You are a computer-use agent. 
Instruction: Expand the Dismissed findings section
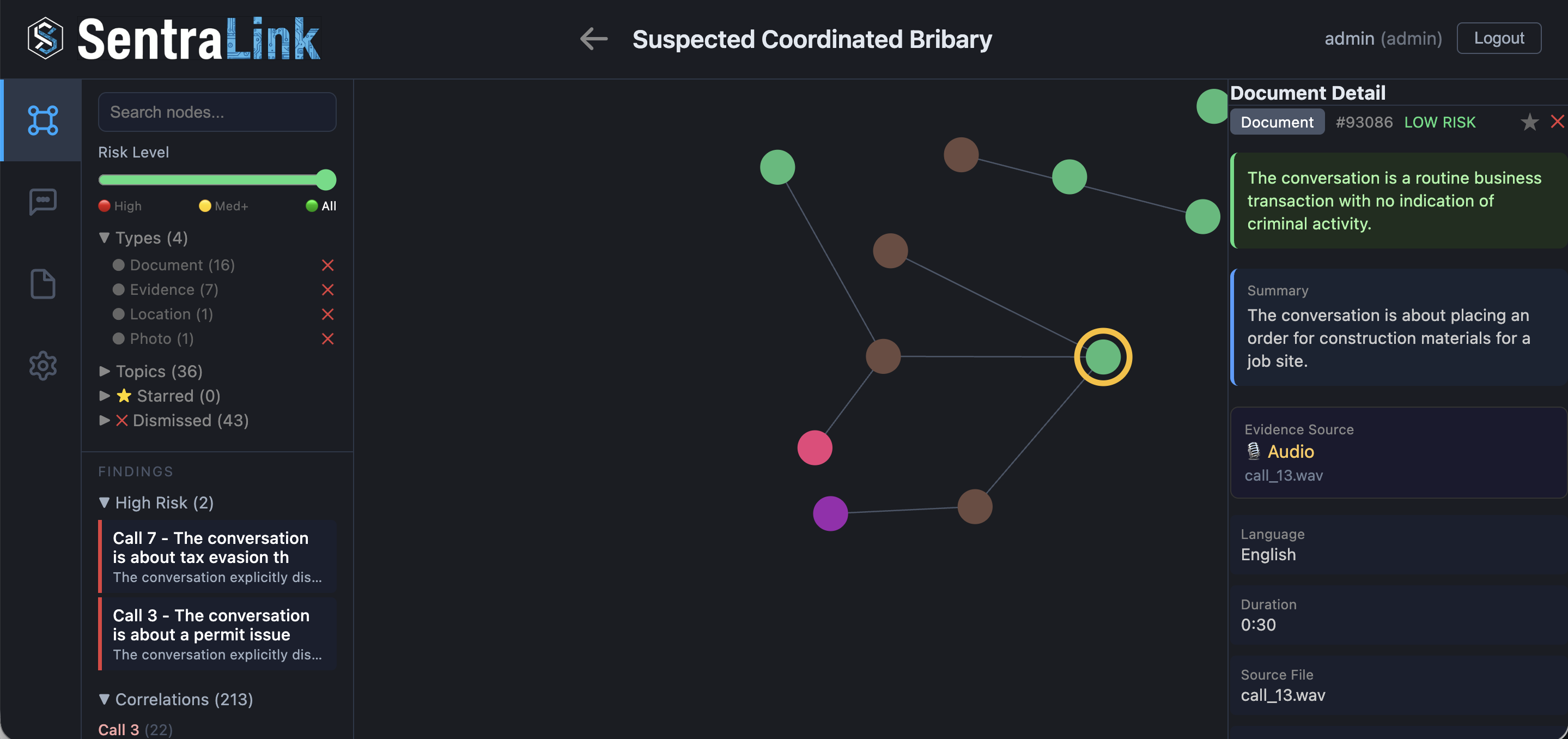pyautogui.click(x=104, y=420)
